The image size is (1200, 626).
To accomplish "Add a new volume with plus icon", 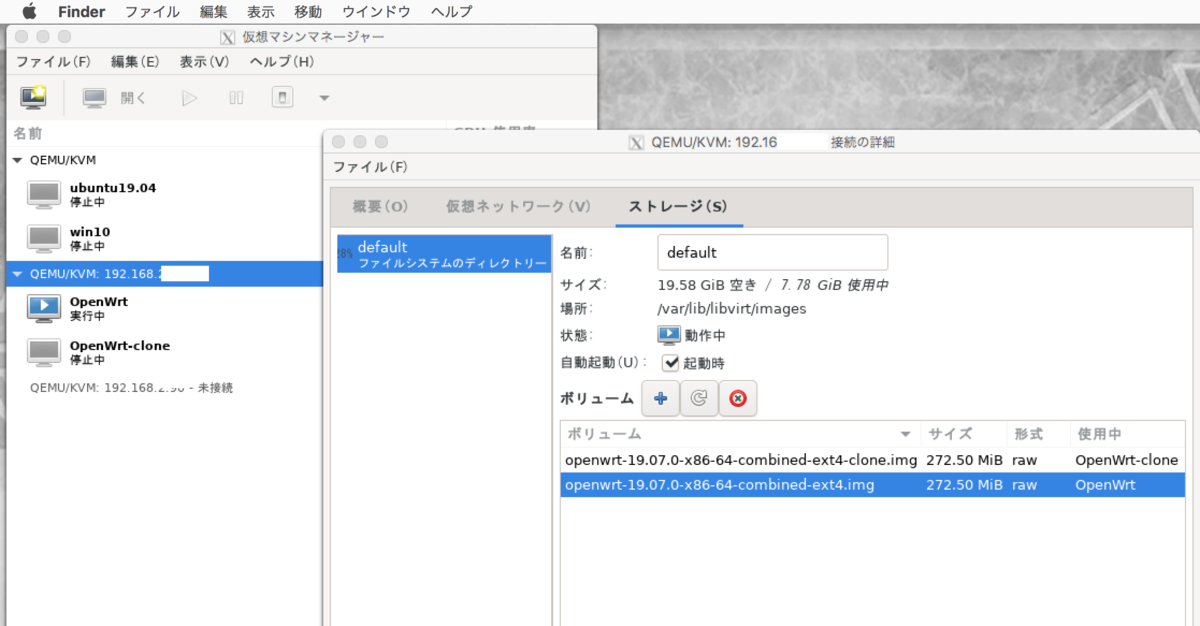I will pos(660,398).
